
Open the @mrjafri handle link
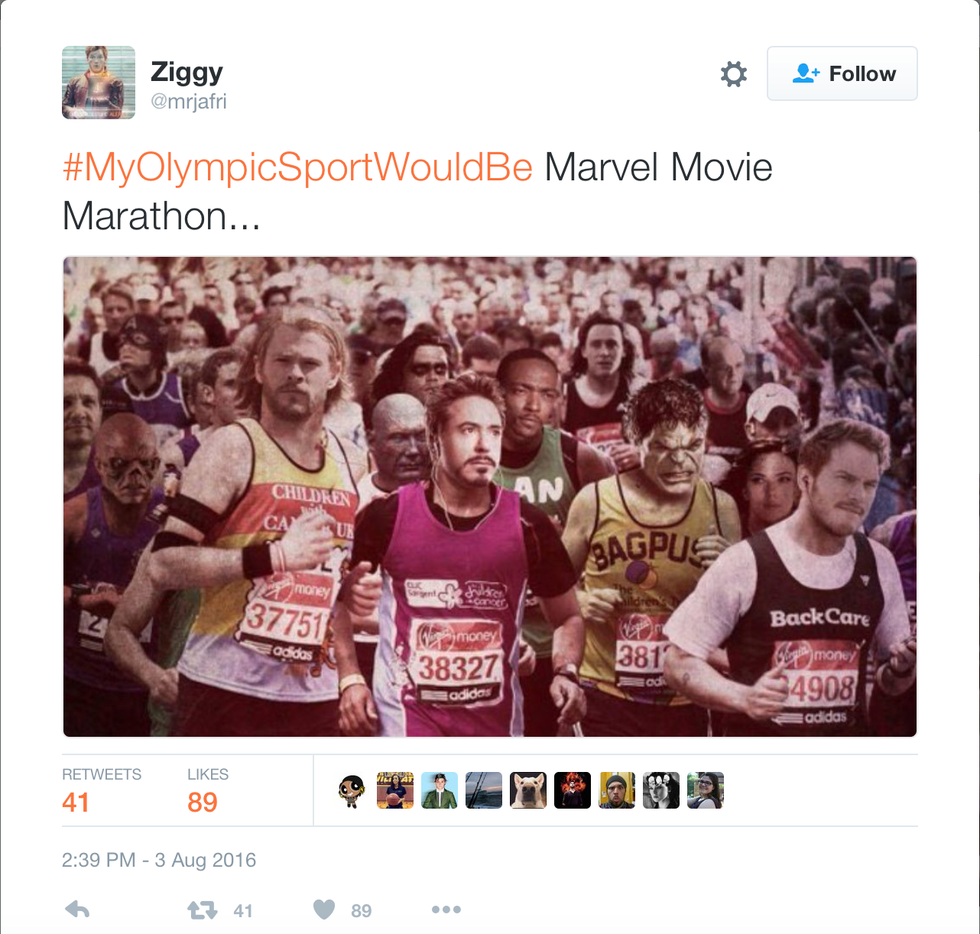[x=188, y=101]
